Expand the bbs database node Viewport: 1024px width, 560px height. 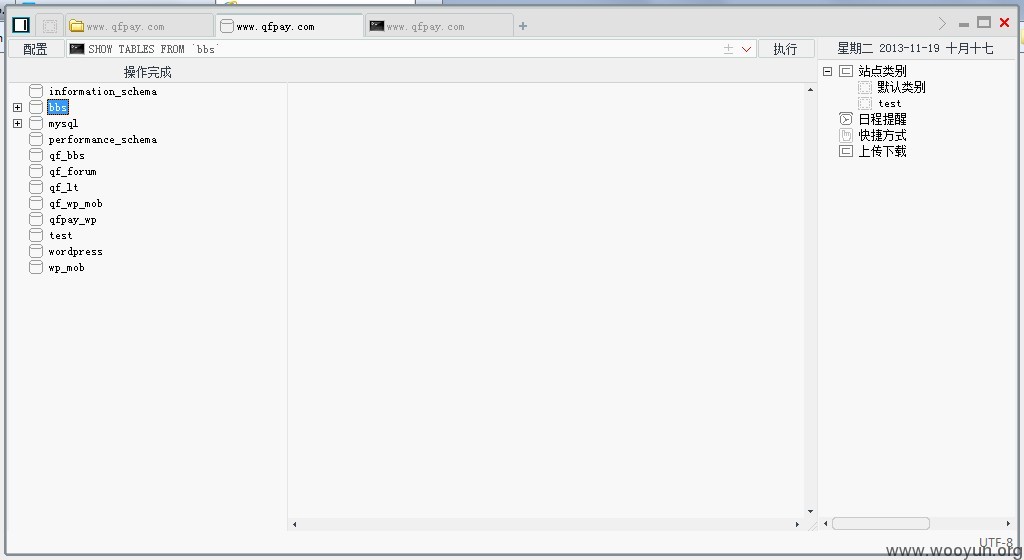[18, 107]
